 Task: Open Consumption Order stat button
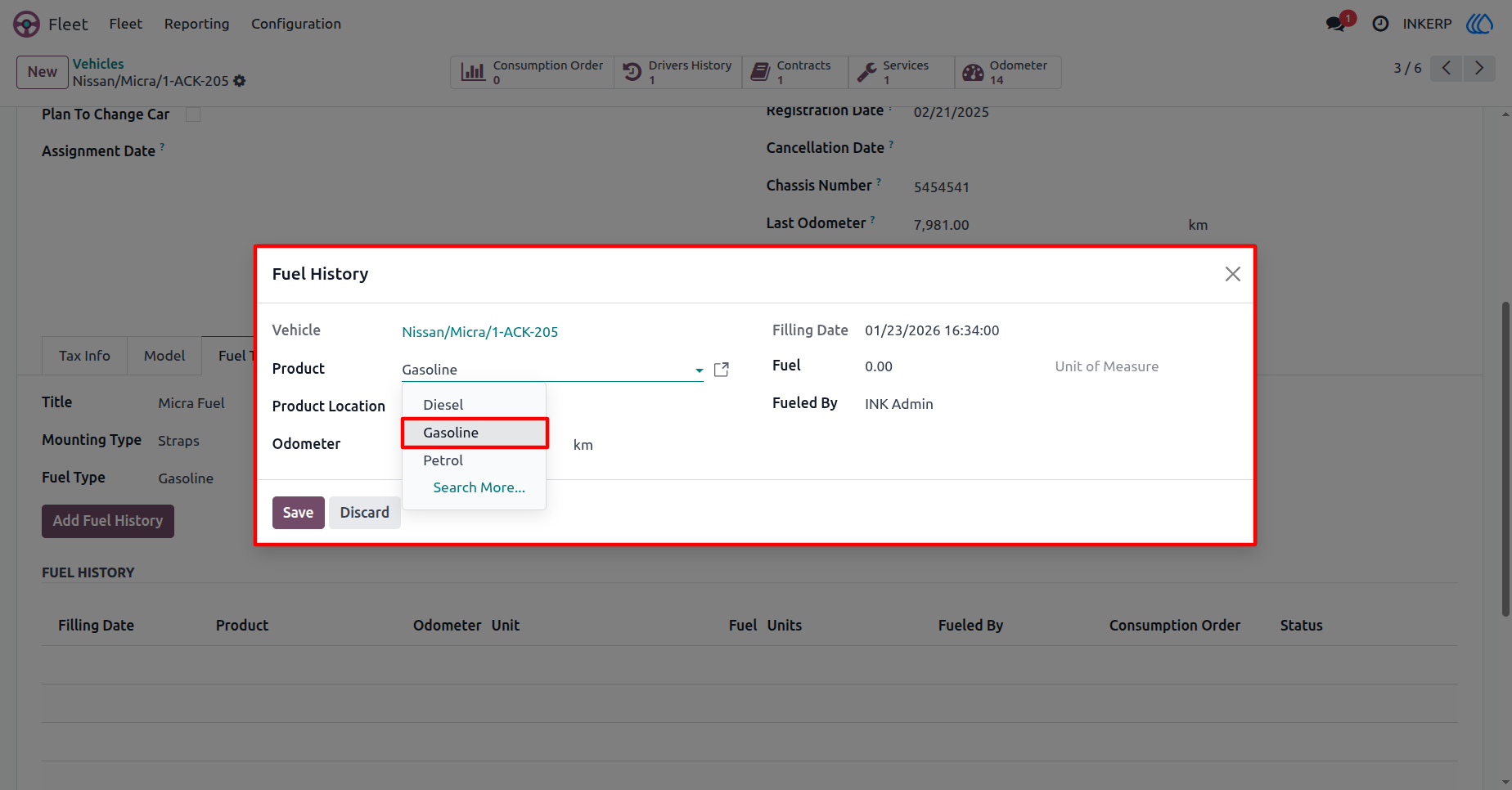pos(532,72)
